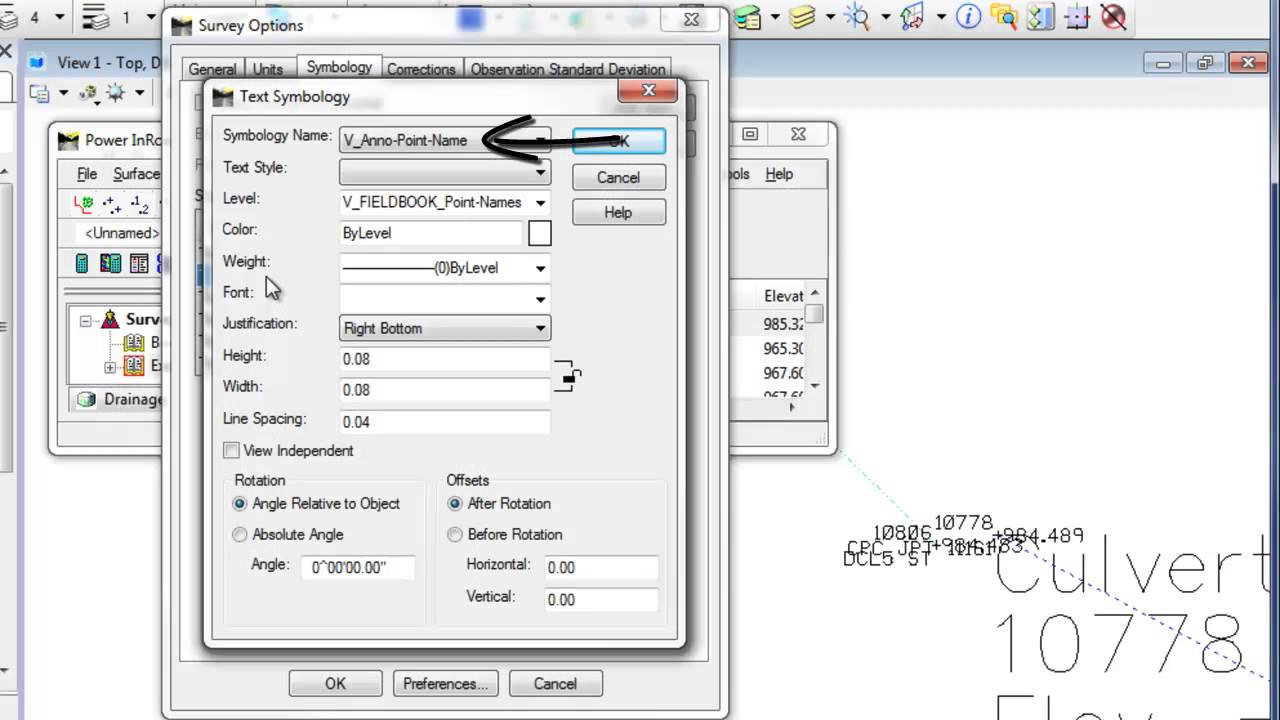1280x720 pixels.
Task: Click the blue Element Information icon
Action: click(x=968, y=17)
